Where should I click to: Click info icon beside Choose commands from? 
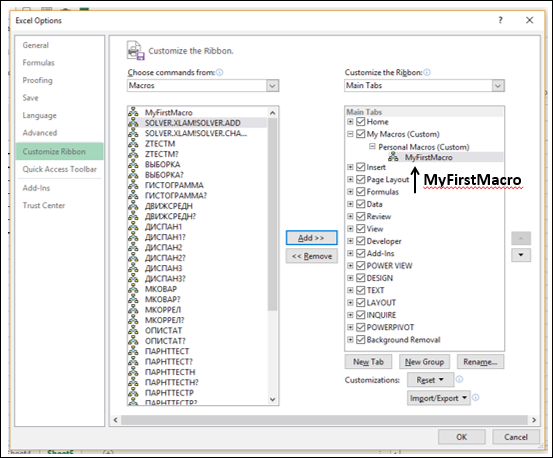[x=219, y=72]
